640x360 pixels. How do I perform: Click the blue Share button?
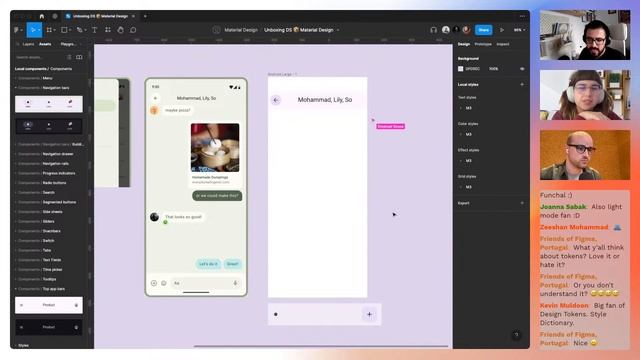(x=484, y=30)
